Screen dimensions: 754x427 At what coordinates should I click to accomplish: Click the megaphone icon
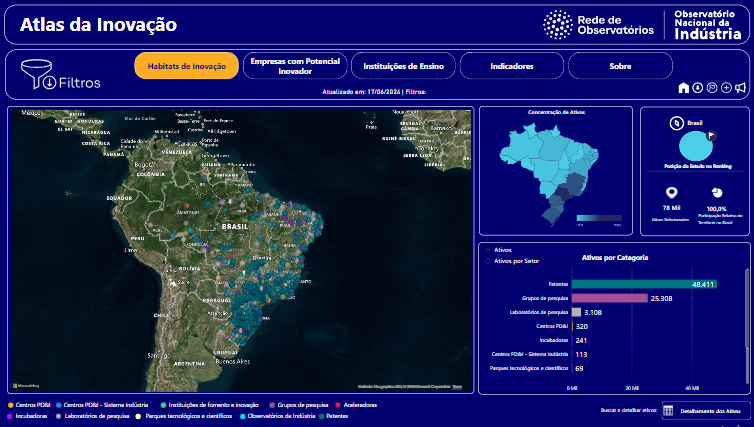[x=741, y=88]
